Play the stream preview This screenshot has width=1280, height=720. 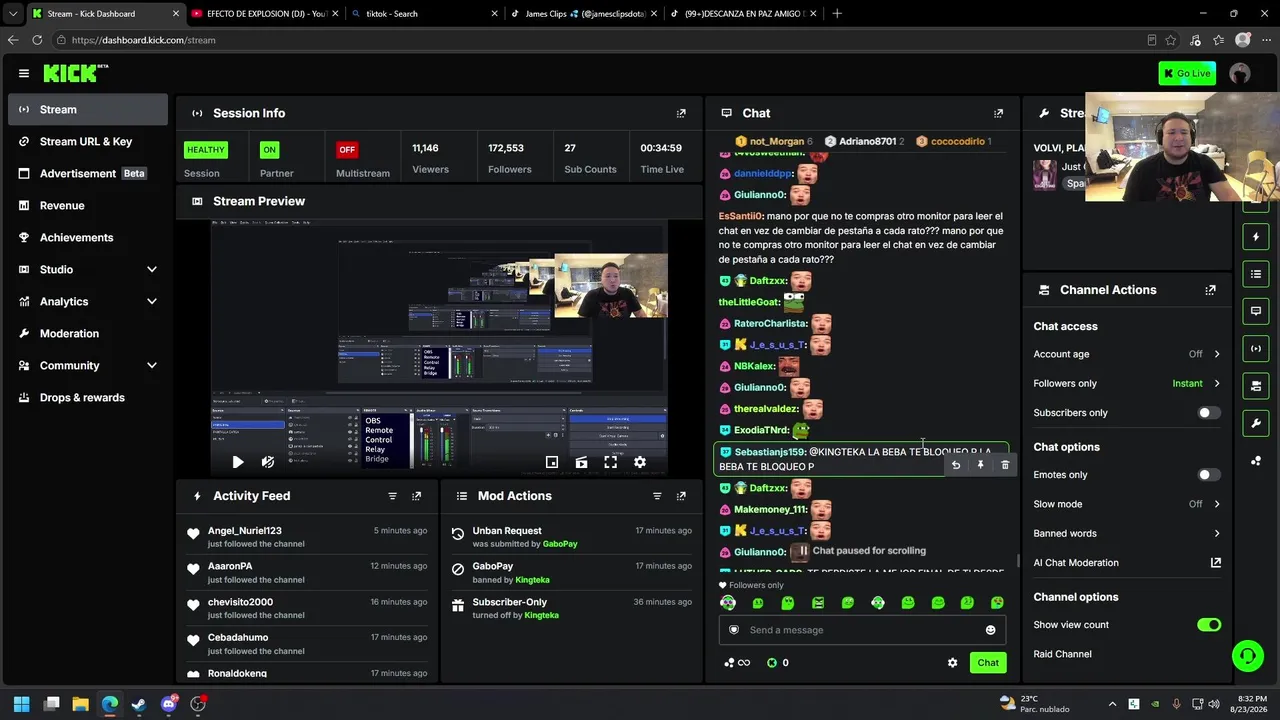[x=237, y=462]
